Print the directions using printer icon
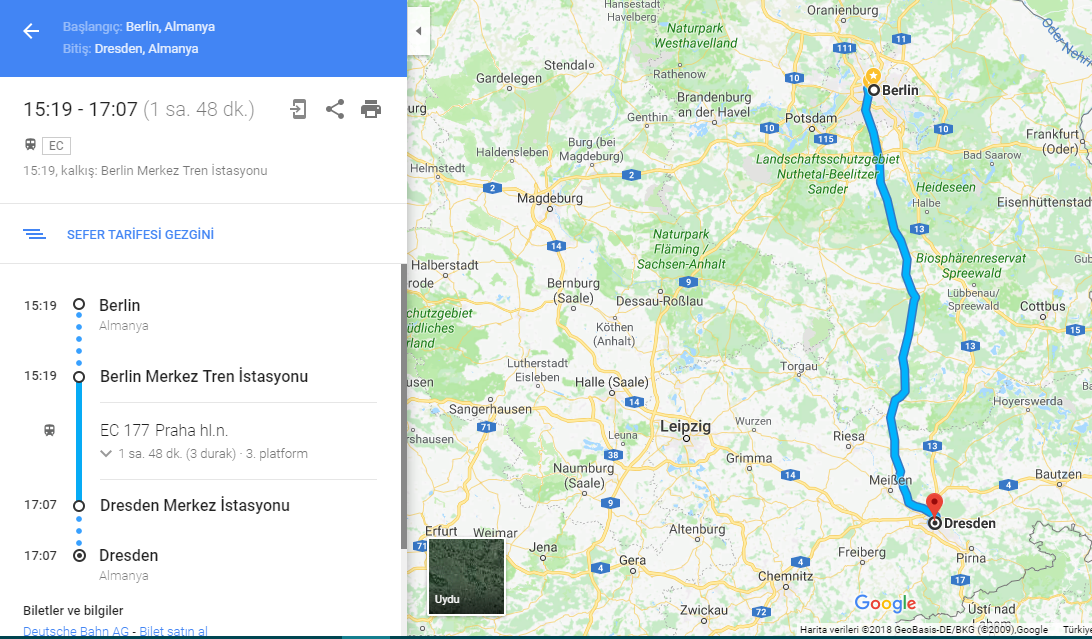Screen dimensions: 1092x639 (371, 109)
